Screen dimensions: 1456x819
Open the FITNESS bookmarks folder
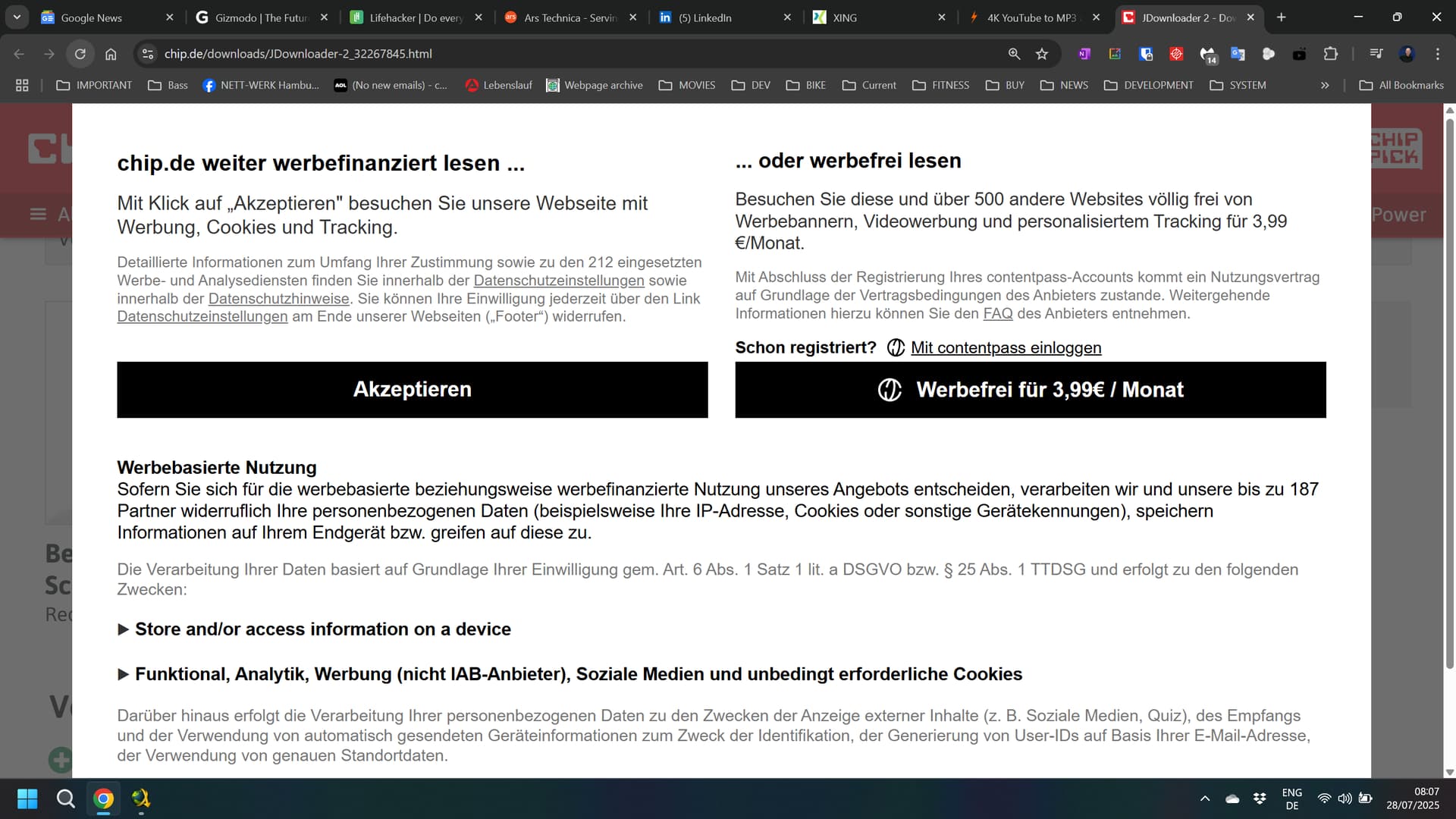940,85
